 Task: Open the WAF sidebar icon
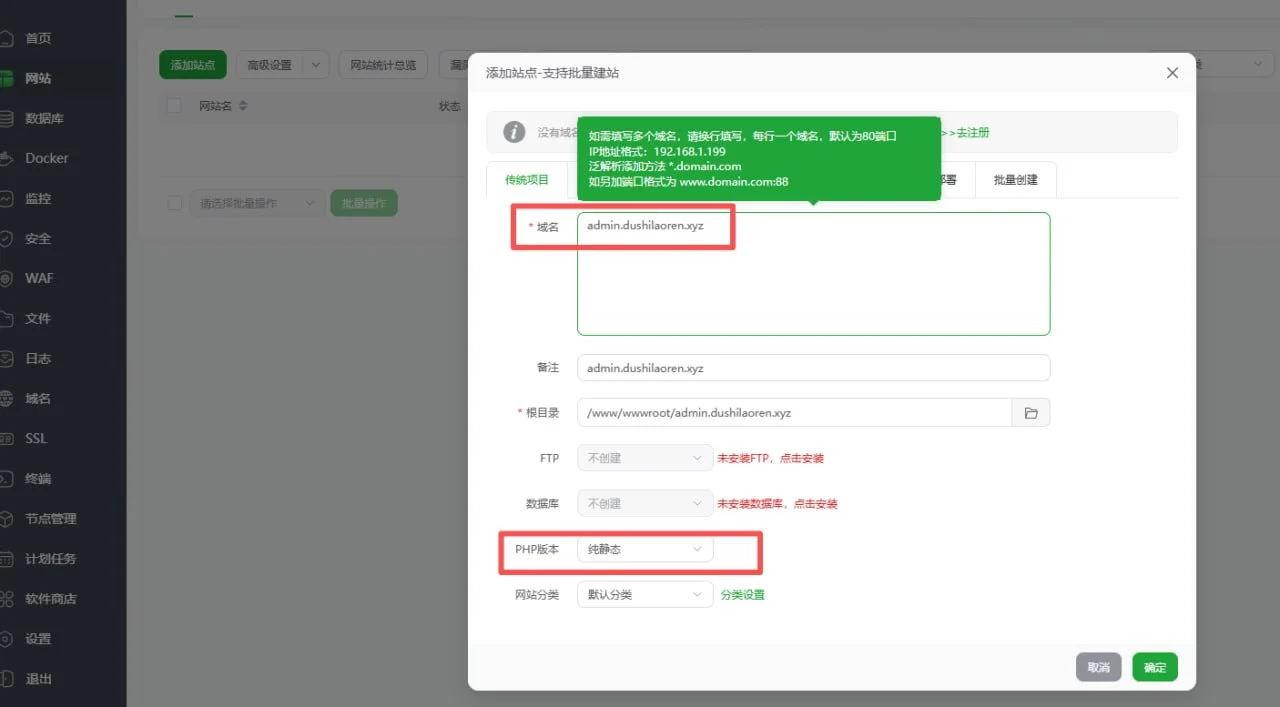6,278
